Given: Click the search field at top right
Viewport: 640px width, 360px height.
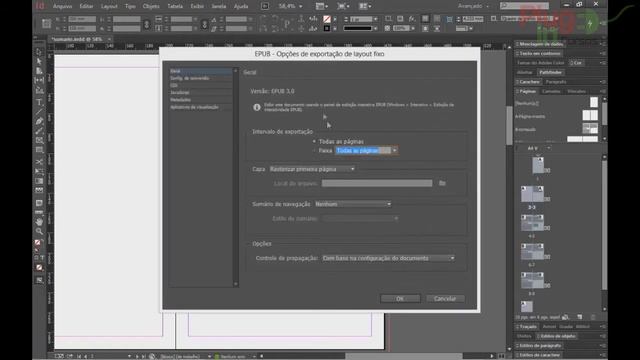Looking at the screenshot, I should click(524, 6).
